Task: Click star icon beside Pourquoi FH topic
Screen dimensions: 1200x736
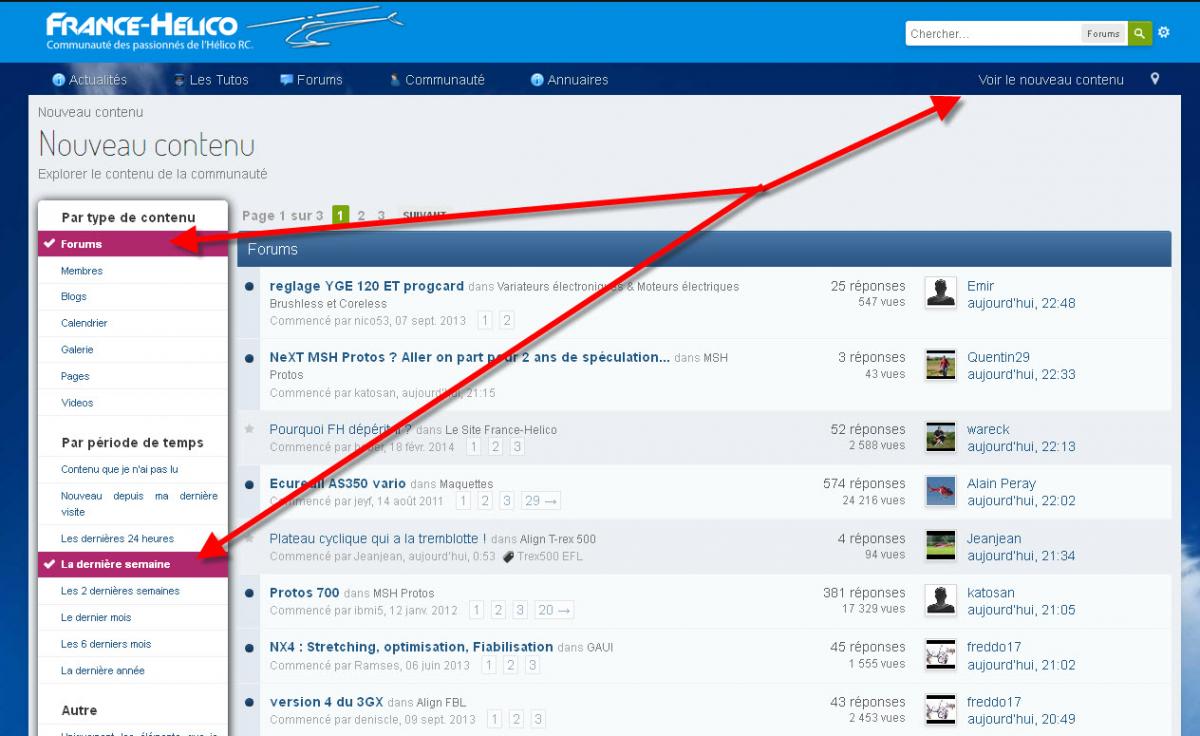Action: [x=249, y=429]
